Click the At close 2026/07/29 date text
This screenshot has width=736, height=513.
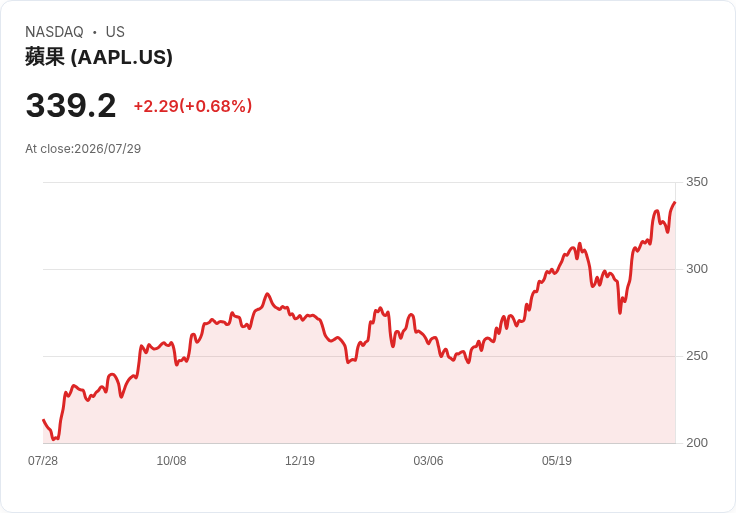83,149
